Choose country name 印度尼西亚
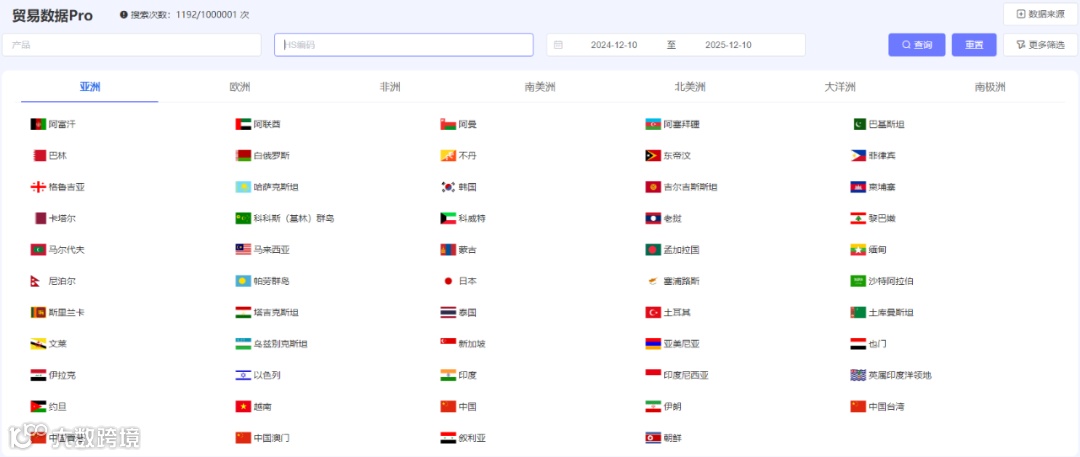This screenshot has width=1080, height=457. pyautogui.click(x=686, y=375)
